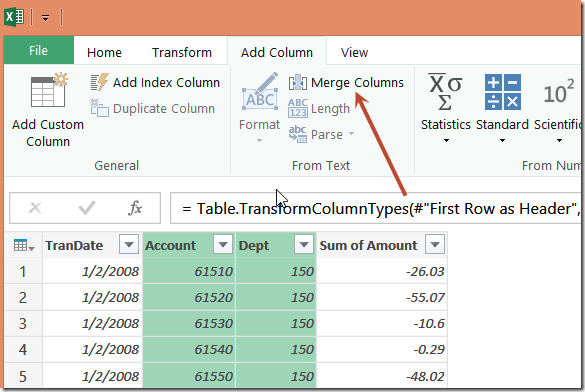The width and height of the screenshot is (585, 392).
Task: Open the TranDate column filter dropdown
Action: coord(129,245)
